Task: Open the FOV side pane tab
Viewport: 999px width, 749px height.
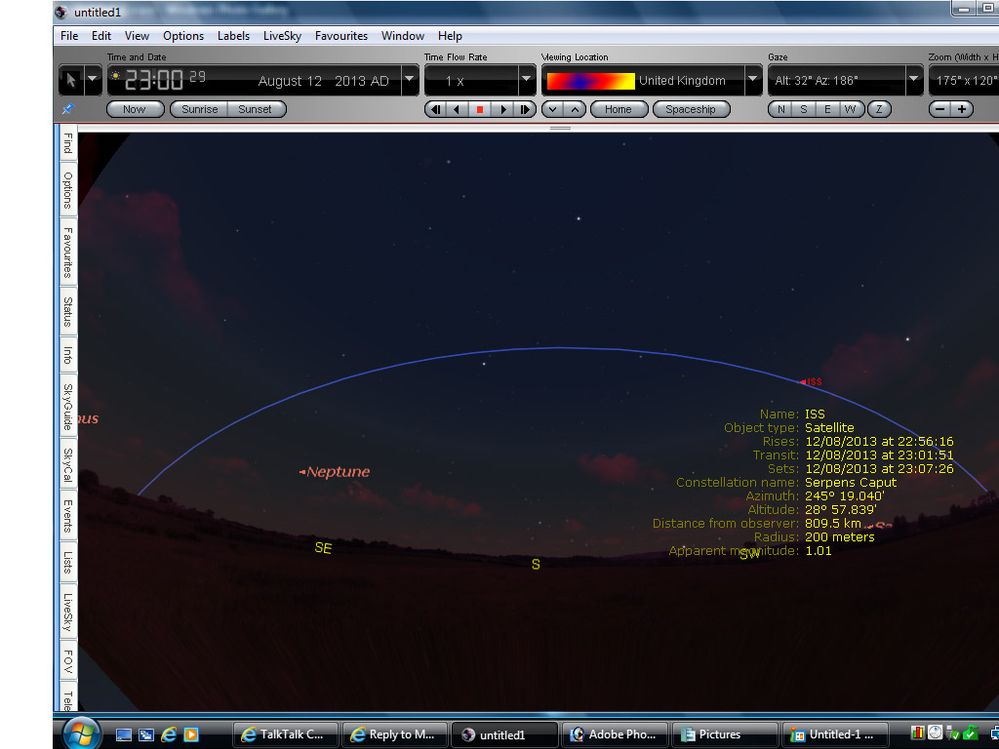Action: 68,662
